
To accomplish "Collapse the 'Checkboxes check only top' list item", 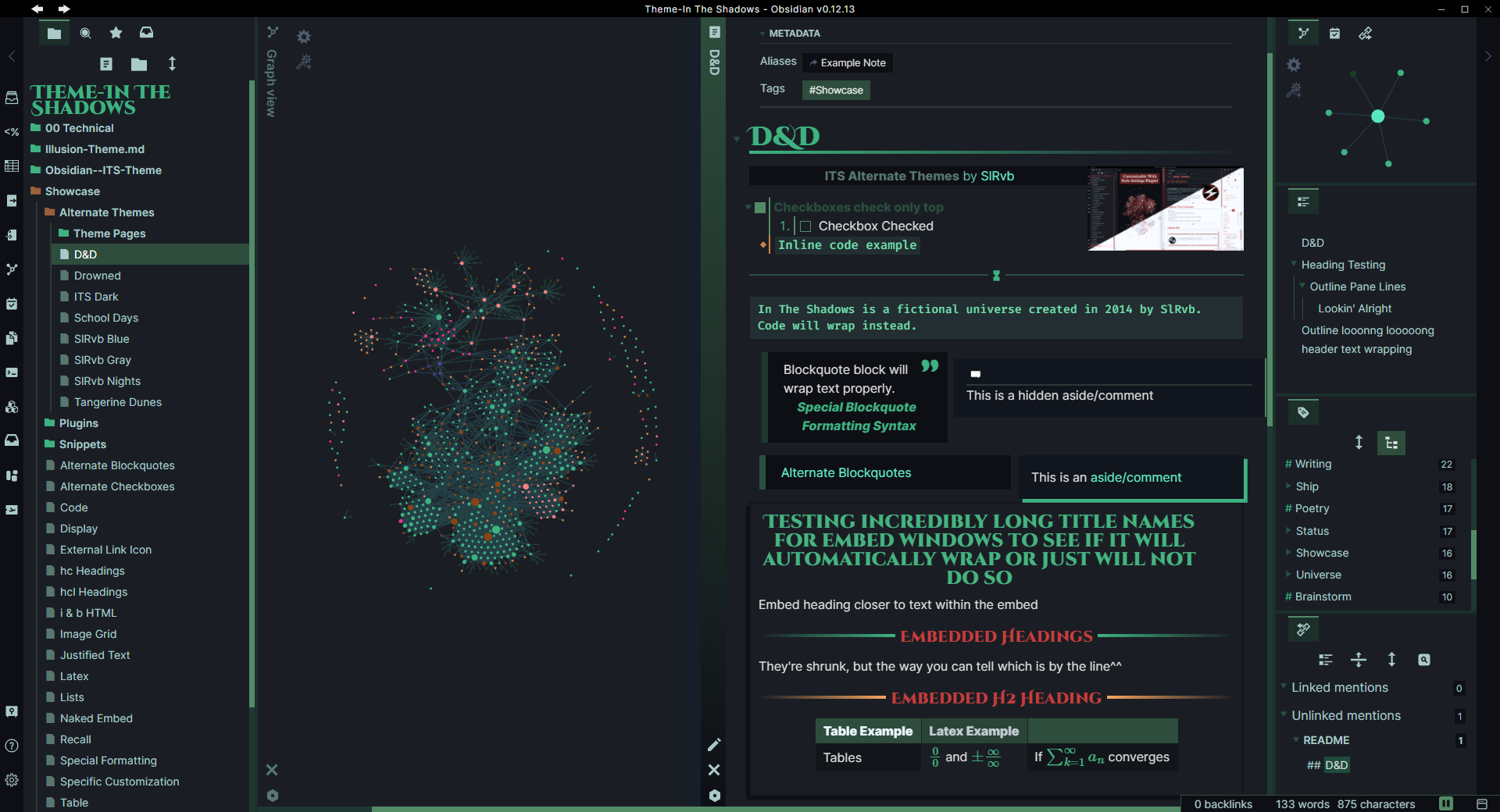I will click(x=748, y=207).
